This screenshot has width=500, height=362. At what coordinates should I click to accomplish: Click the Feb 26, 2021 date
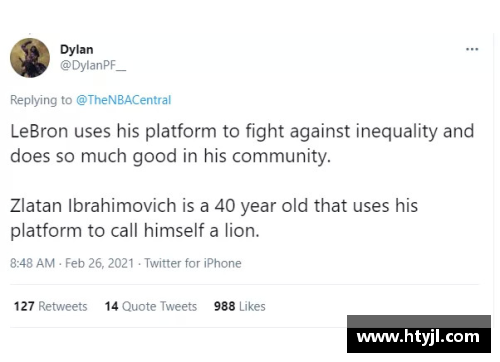click(x=99, y=263)
